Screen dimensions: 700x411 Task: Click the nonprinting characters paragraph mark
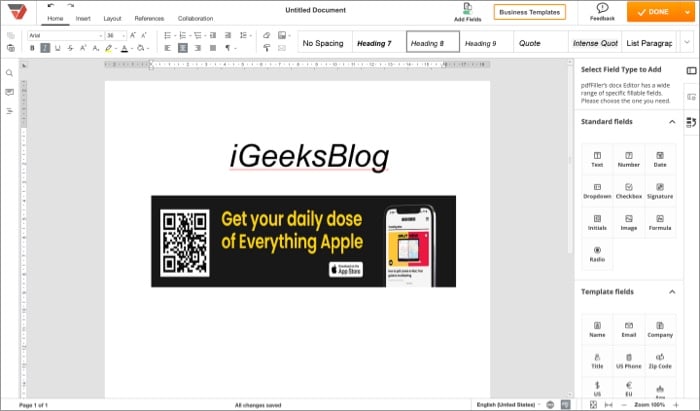pyautogui.click(x=228, y=48)
